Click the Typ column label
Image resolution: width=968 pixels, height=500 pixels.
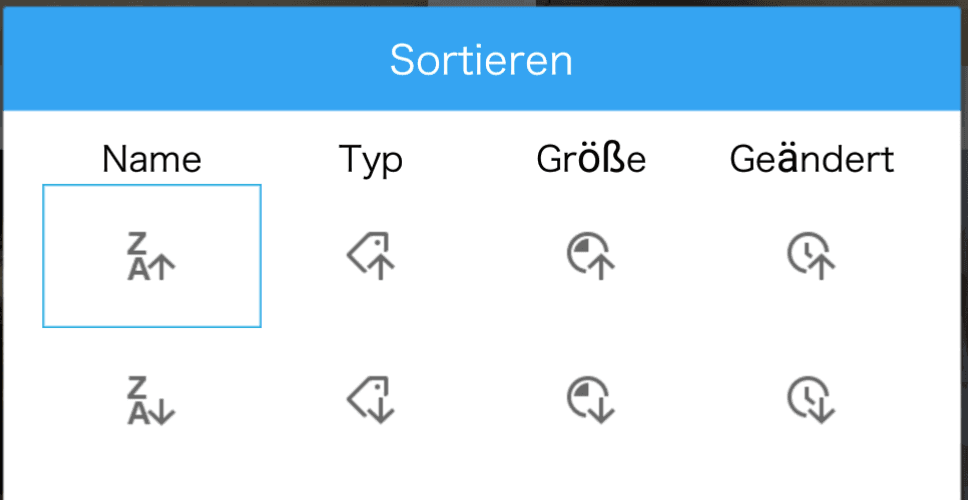pyautogui.click(x=371, y=160)
